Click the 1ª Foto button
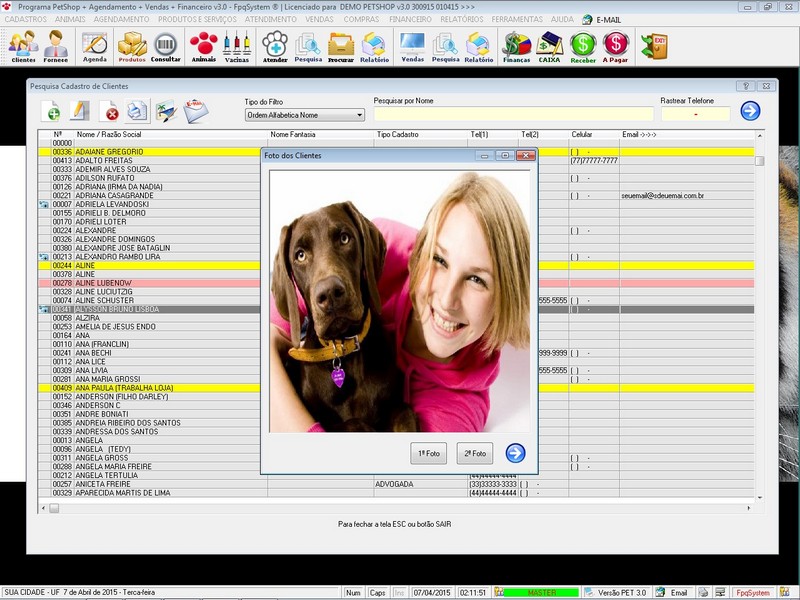 pyautogui.click(x=429, y=453)
